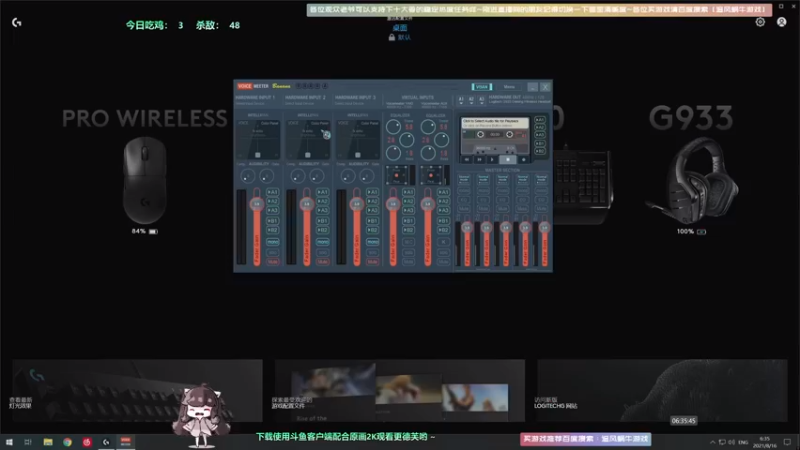Viewport: 800px width, 450px height.
Task: Toggle B2 bus on Voicemeeter AUX strip
Action: pyautogui.click(x=443, y=230)
